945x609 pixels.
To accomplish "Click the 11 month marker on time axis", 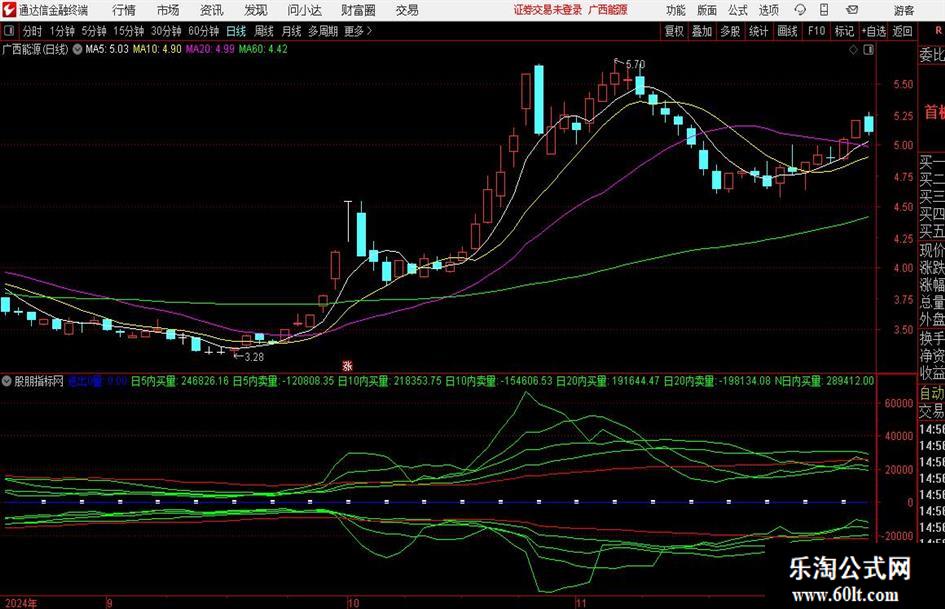I will (x=581, y=603).
